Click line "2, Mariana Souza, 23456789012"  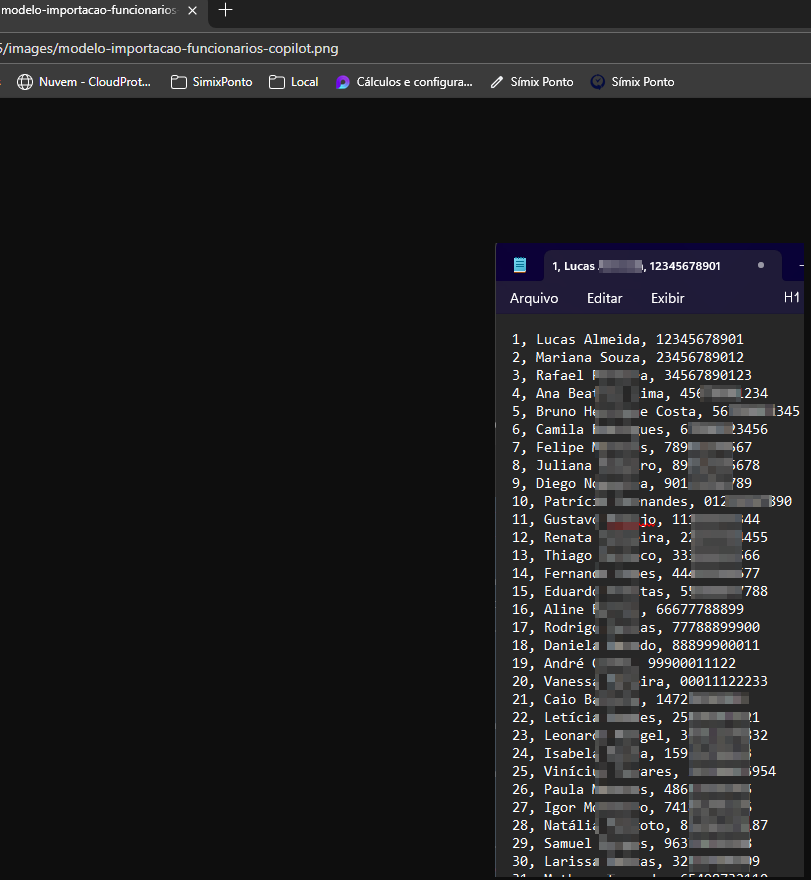tap(627, 358)
